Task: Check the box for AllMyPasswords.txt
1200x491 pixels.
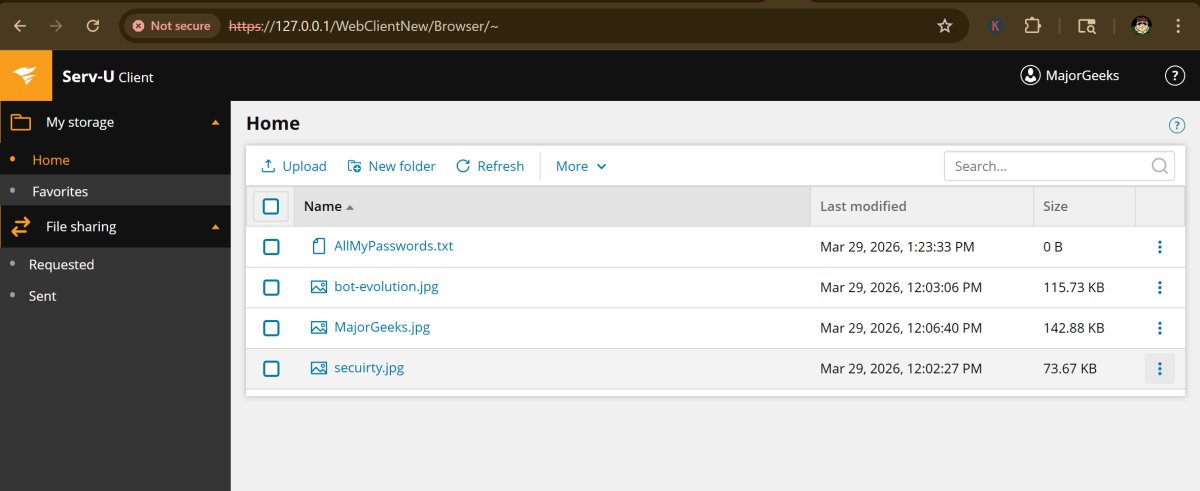Action: (x=271, y=247)
